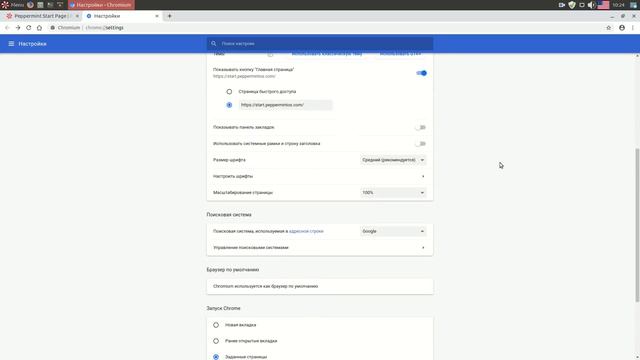This screenshot has width=640, height=360.
Task: Select 'Новая вкладка' startup option
Action: click(x=216, y=325)
